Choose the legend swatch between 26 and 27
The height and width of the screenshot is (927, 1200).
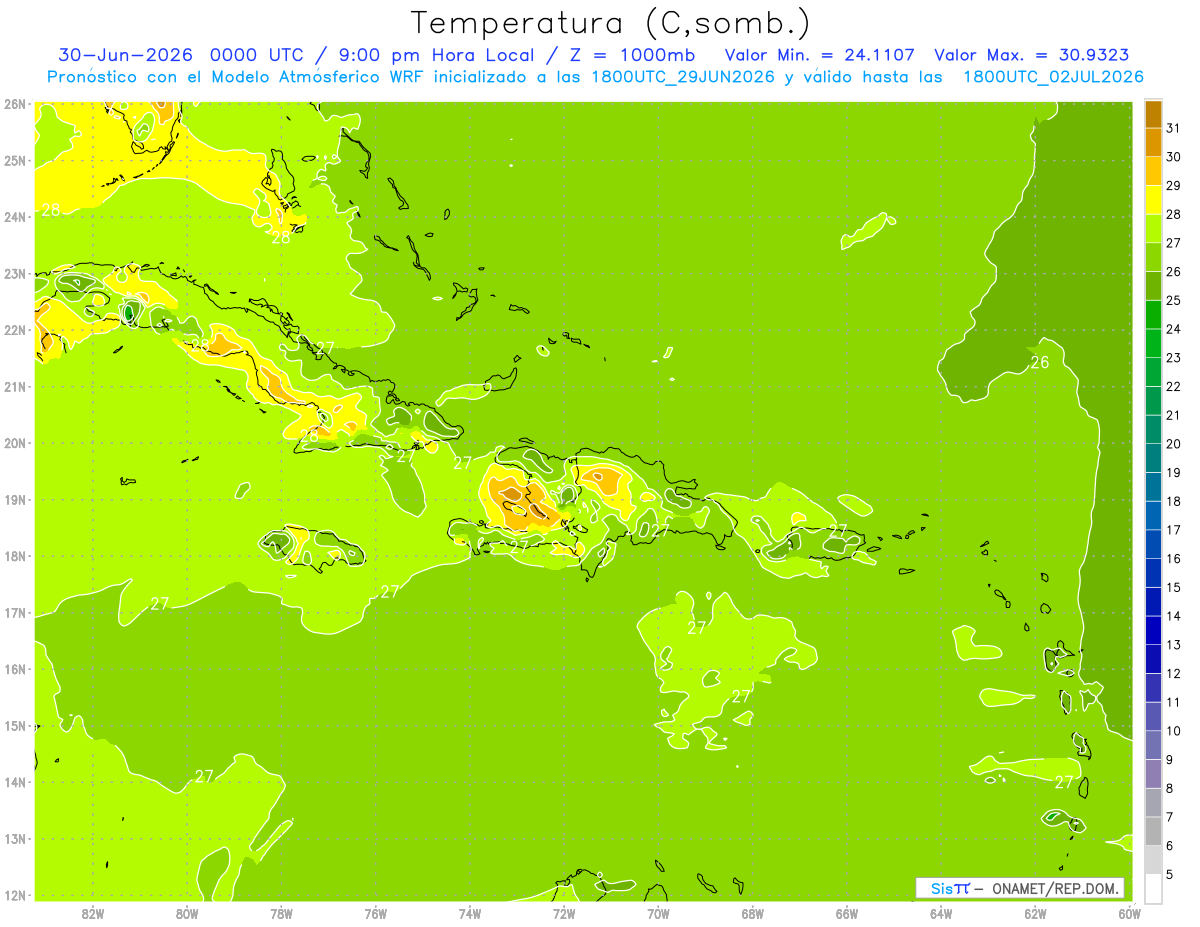(x=1153, y=257)
